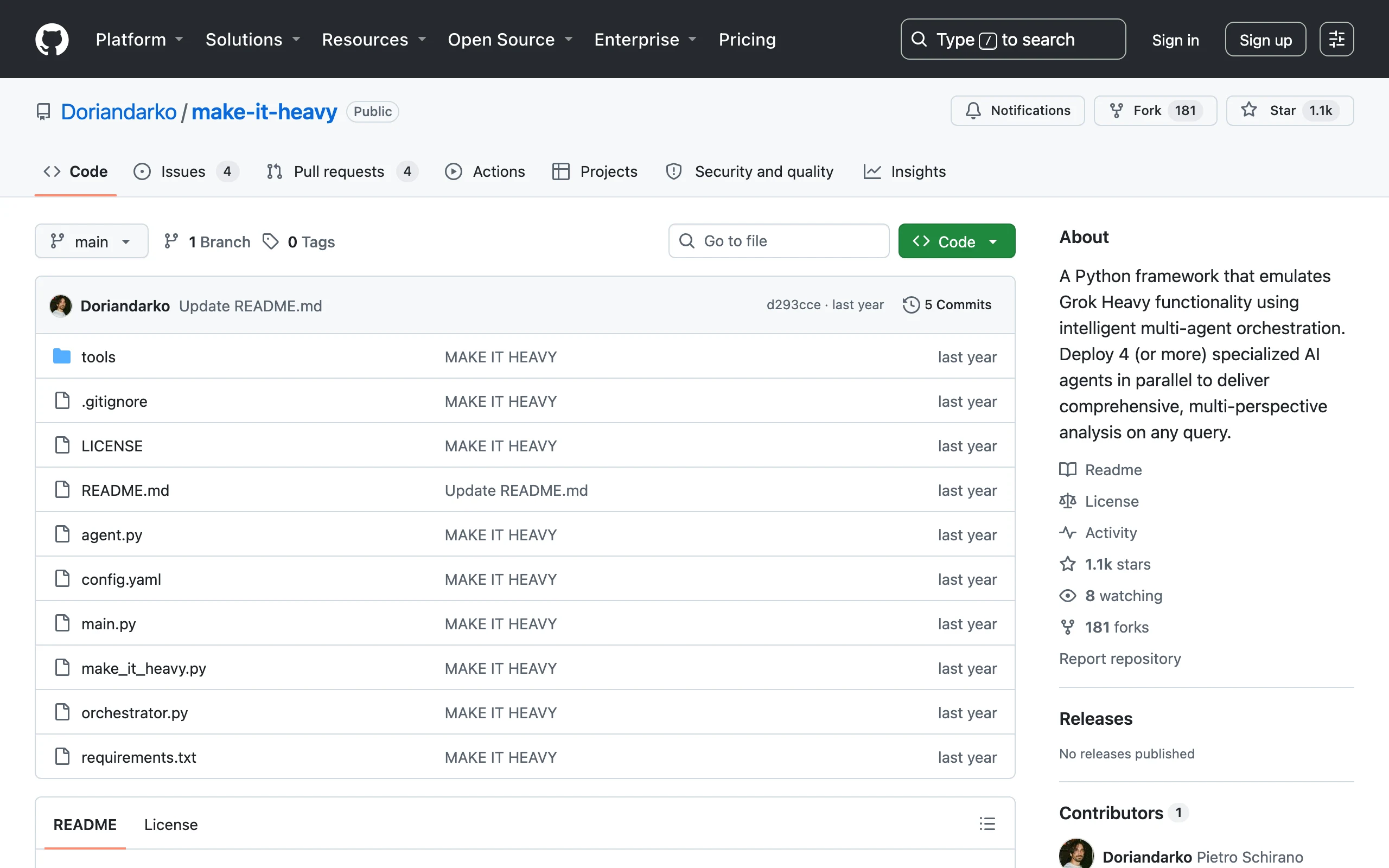1389x868 pixels.
Task: Open the Pricing page
Action: [x=747, y=39]
